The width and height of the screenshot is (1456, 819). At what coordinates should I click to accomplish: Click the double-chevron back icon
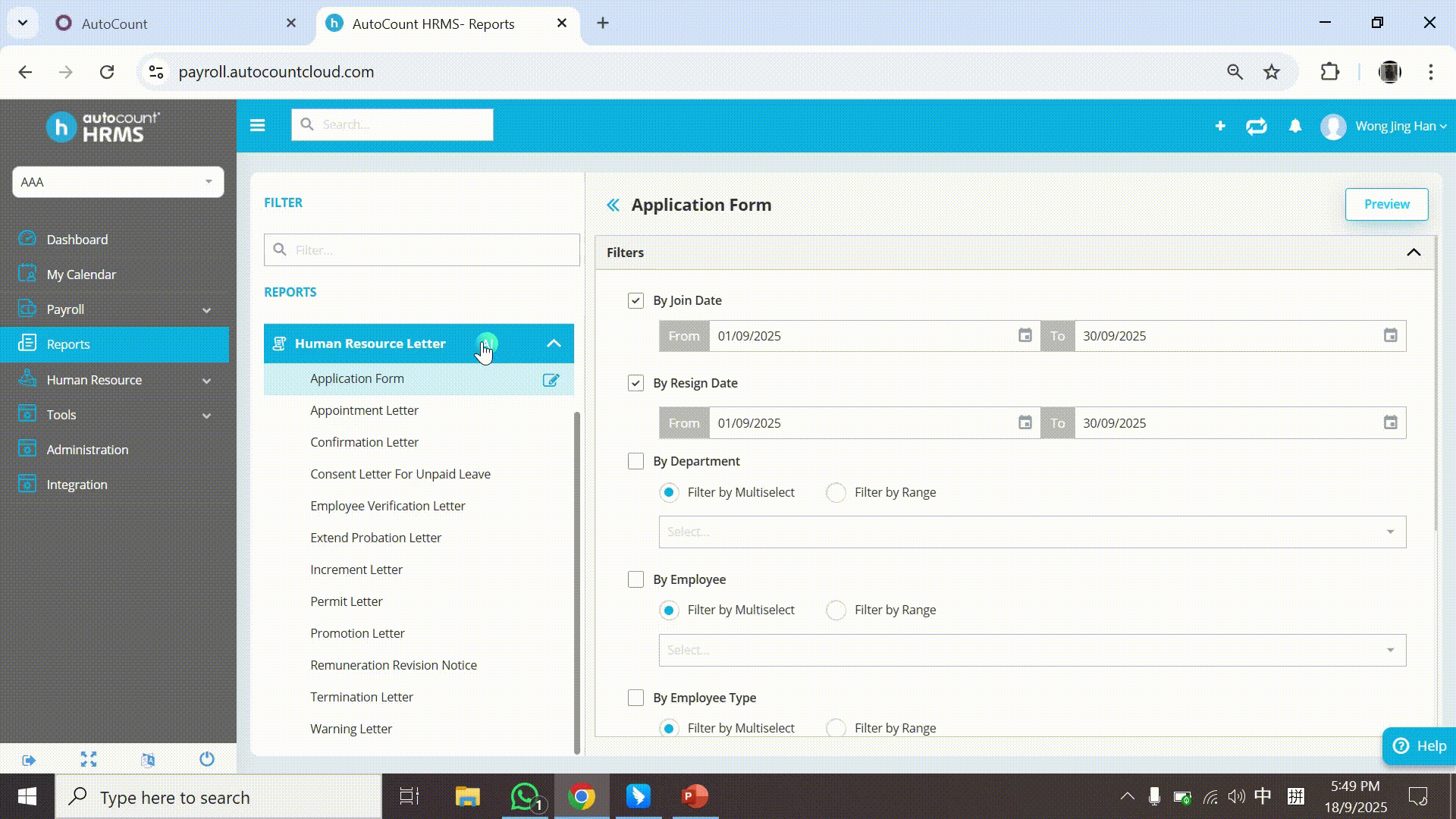pyautogui.click(x=613, y=205)
